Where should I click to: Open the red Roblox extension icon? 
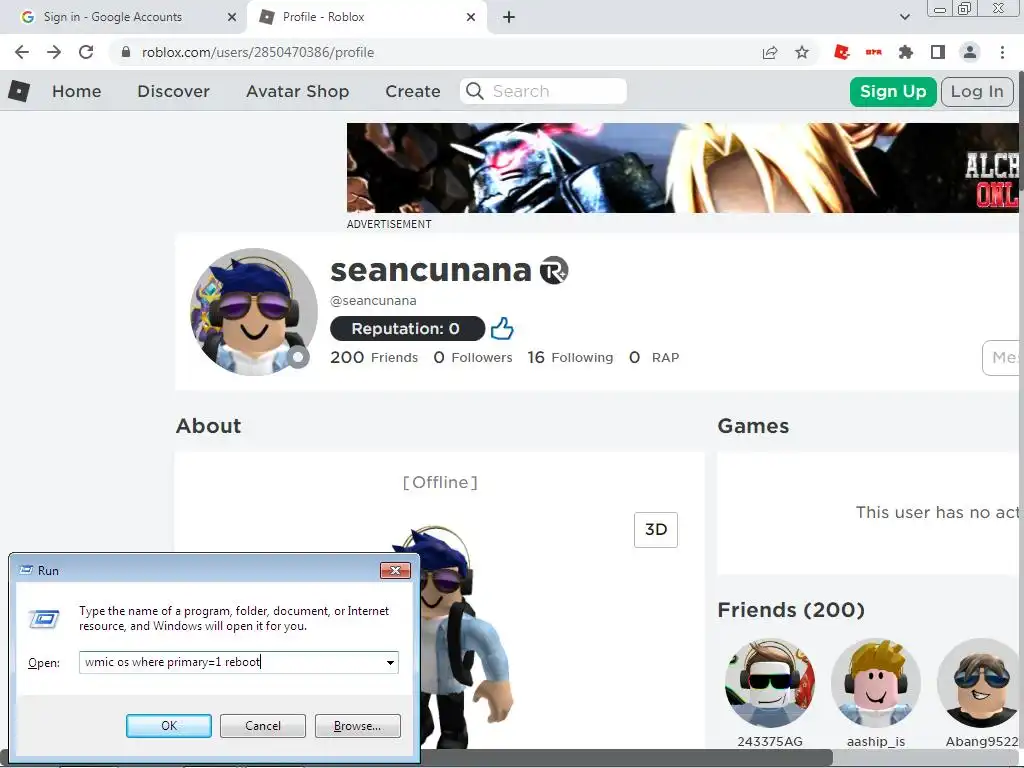point(842,52)
